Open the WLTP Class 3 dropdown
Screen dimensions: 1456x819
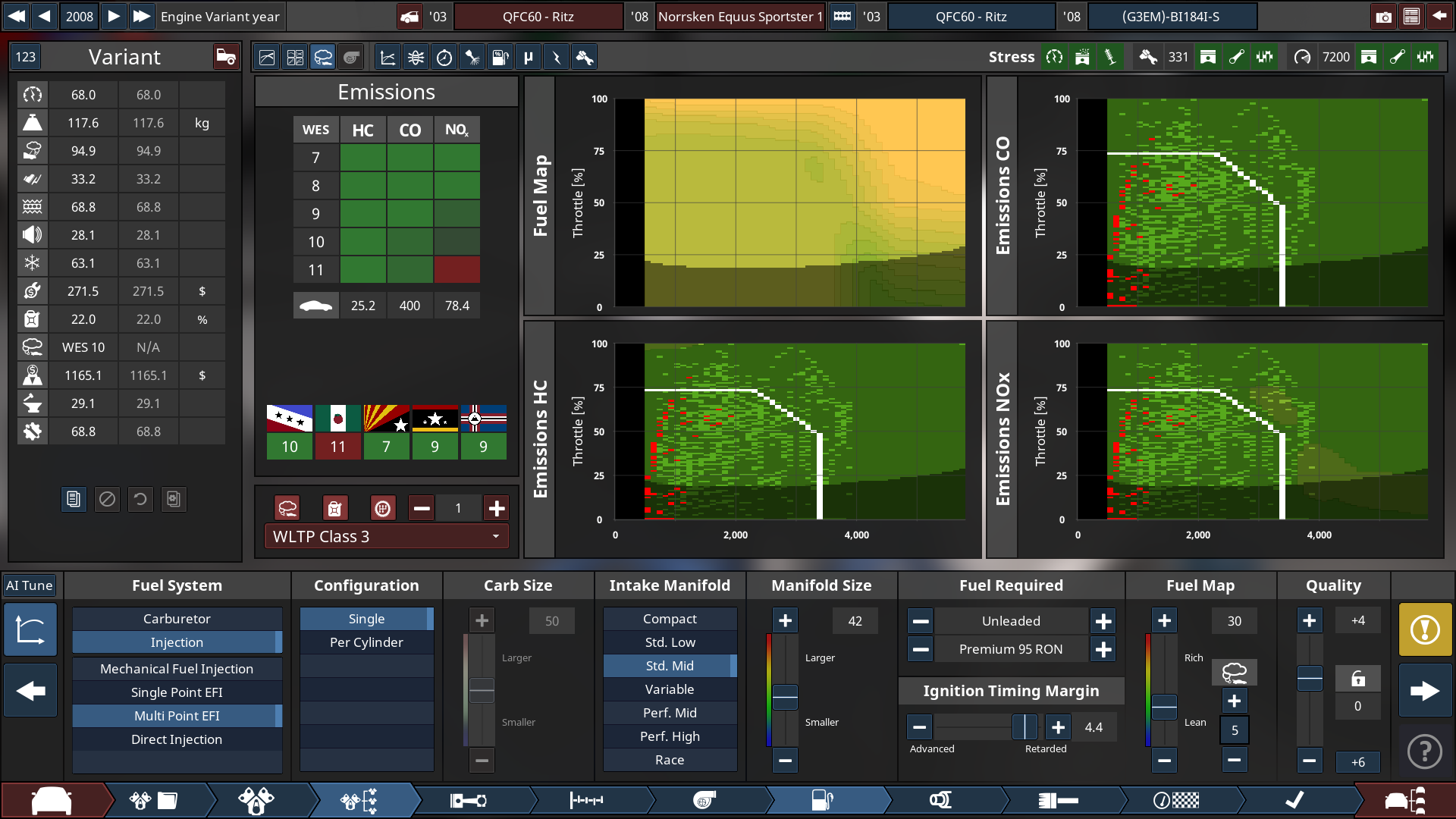coord(386,536)
